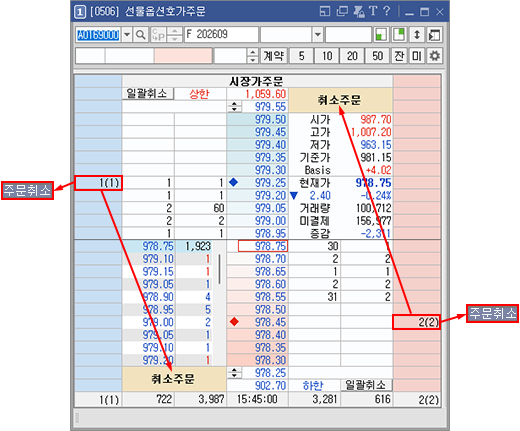The height and width of the screenshot is (431, 520).
Task: Toggle the 미 unfilled orders button
Action: [x=417, y=56]
